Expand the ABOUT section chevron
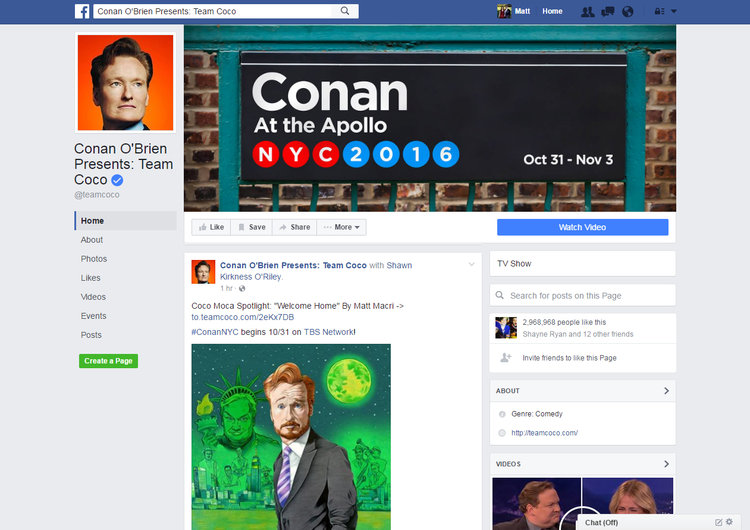The height and width of the screenshot is (530, 750). (666, 391)
